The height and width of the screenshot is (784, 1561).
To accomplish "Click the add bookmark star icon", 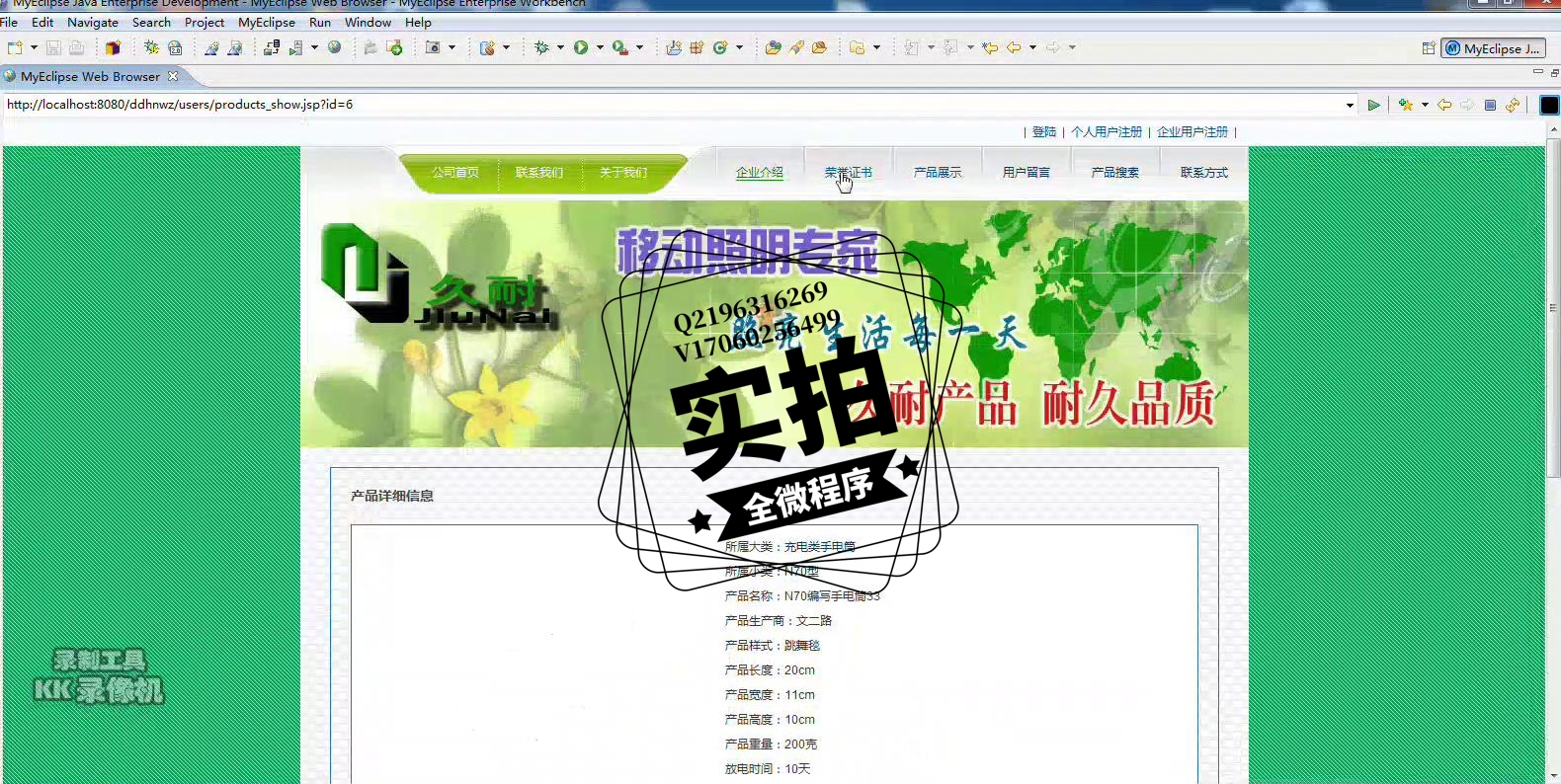I will (x=1406, y=105).
